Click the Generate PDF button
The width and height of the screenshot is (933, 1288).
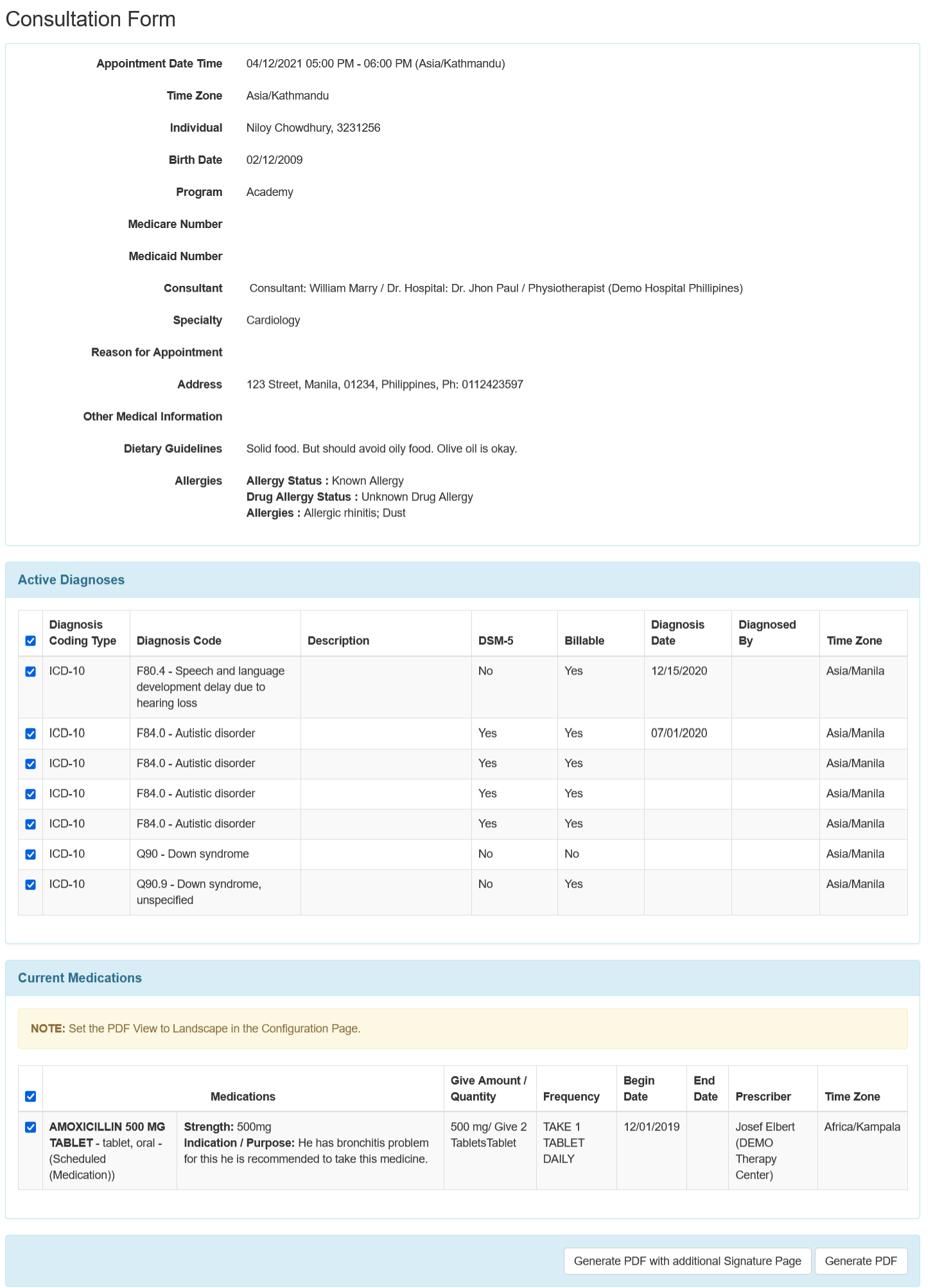[860, 1261]
